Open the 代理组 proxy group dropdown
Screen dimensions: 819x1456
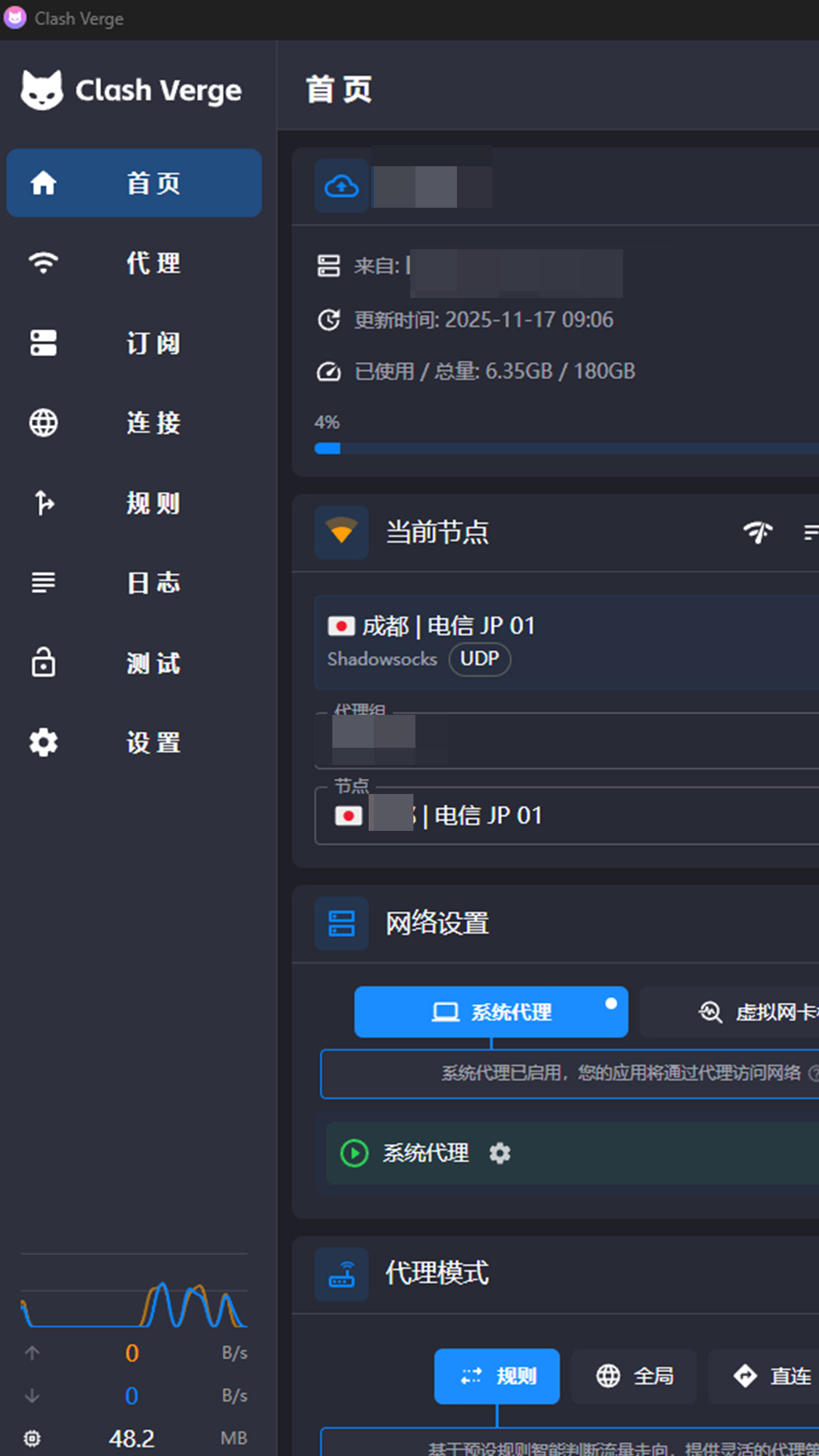tap(567, 741)
